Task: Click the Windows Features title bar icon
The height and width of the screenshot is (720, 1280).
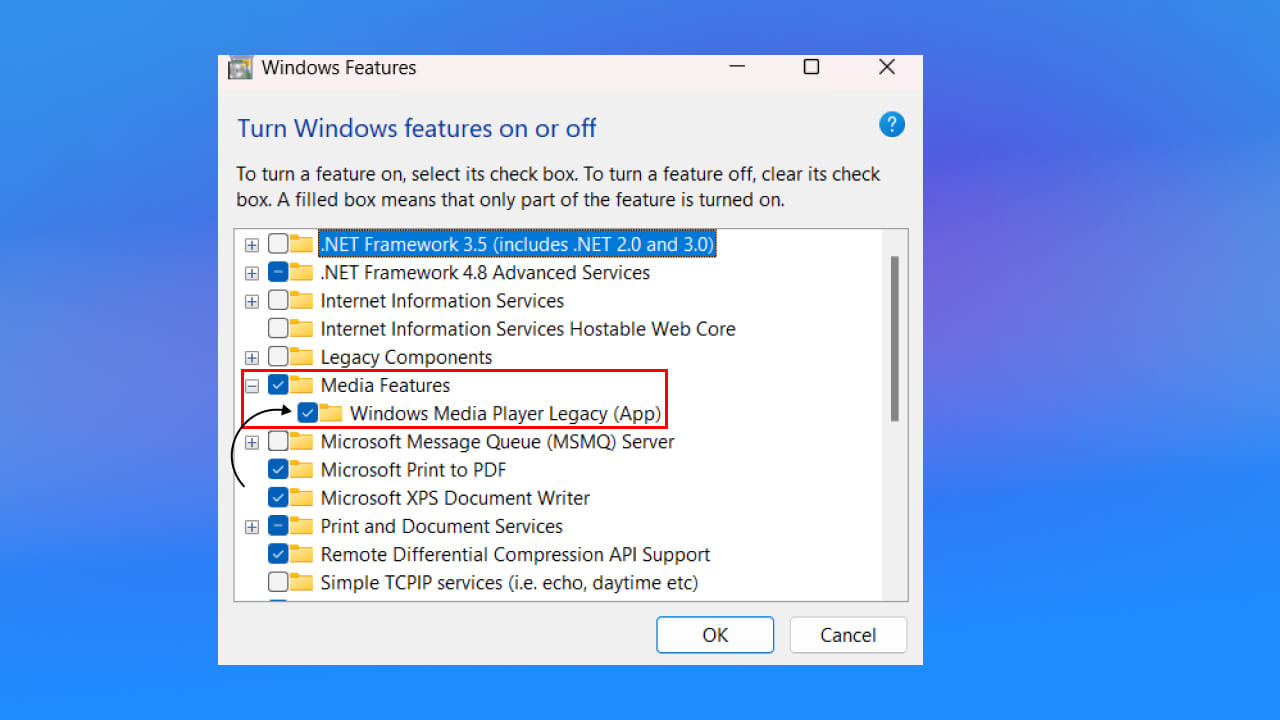Action: pos(240,68)
